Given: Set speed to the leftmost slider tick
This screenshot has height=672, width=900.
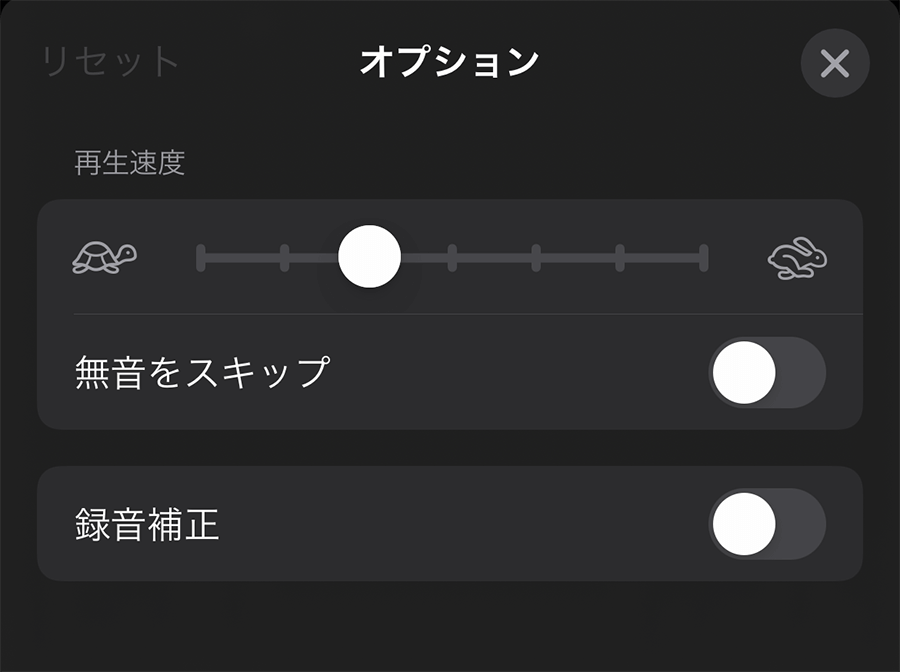Looking at the screenshot, I should pos(201,257).
